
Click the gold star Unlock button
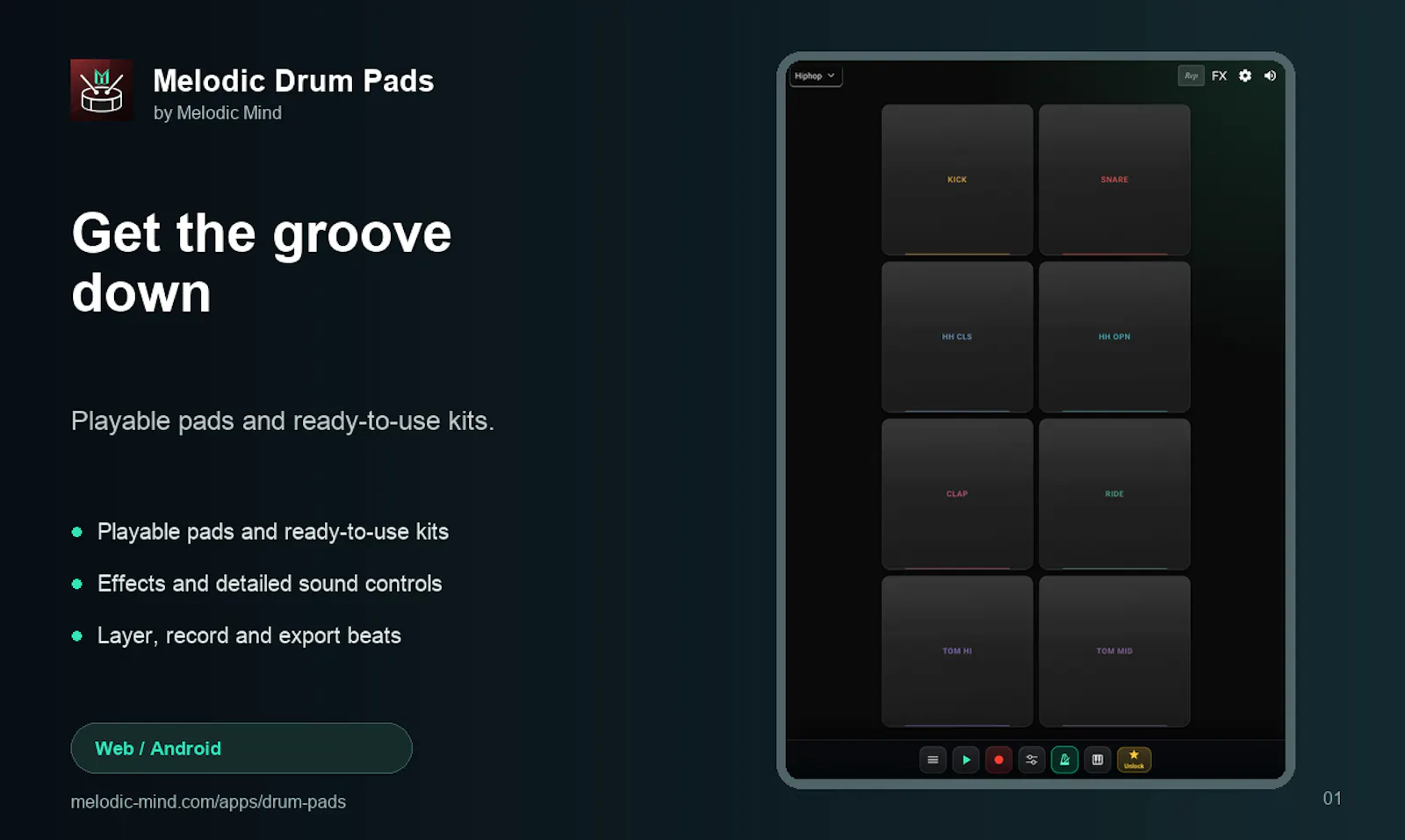(x=1134, y=760)
